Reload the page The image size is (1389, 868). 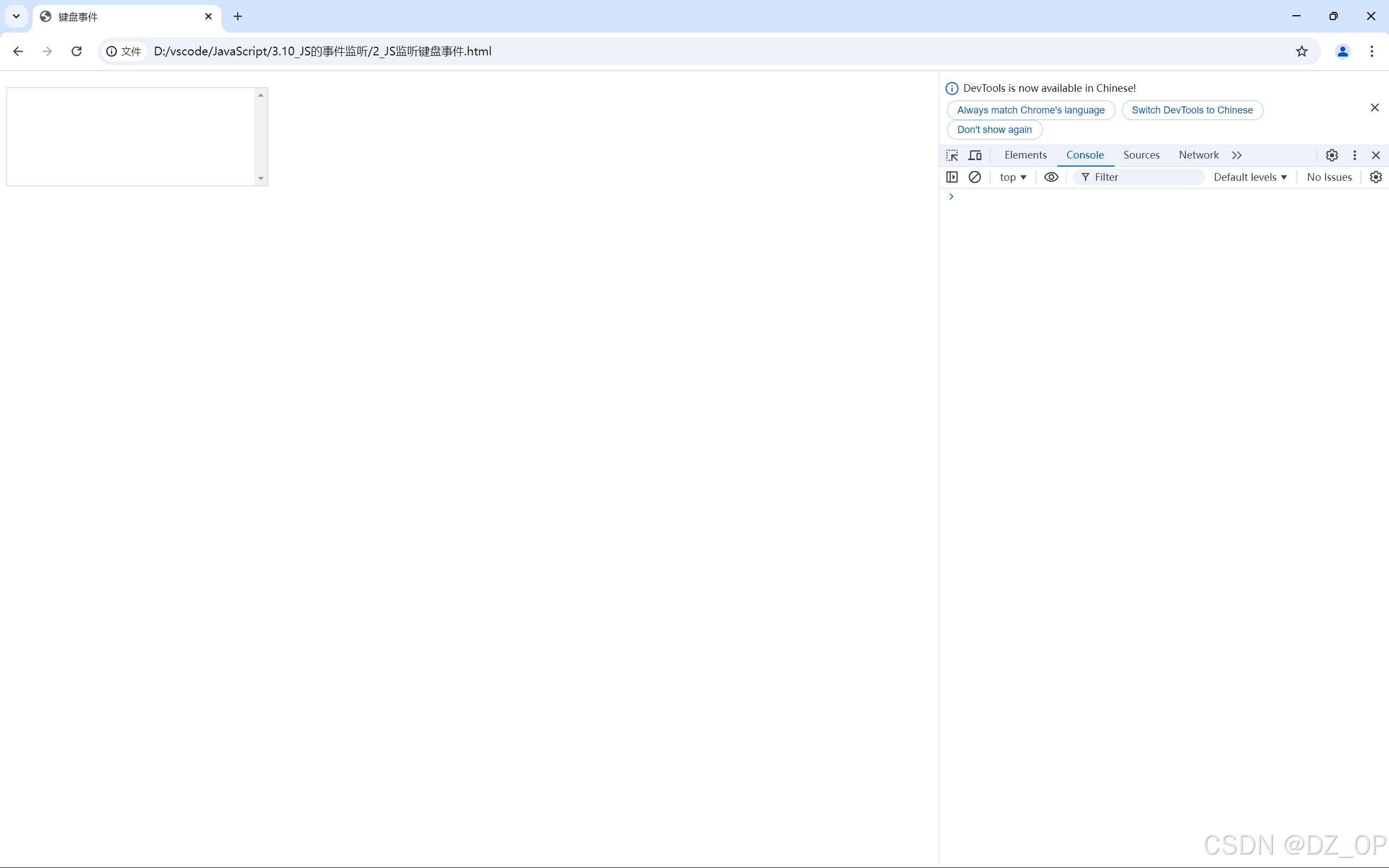pyautogui.click(x=77, y=51)
